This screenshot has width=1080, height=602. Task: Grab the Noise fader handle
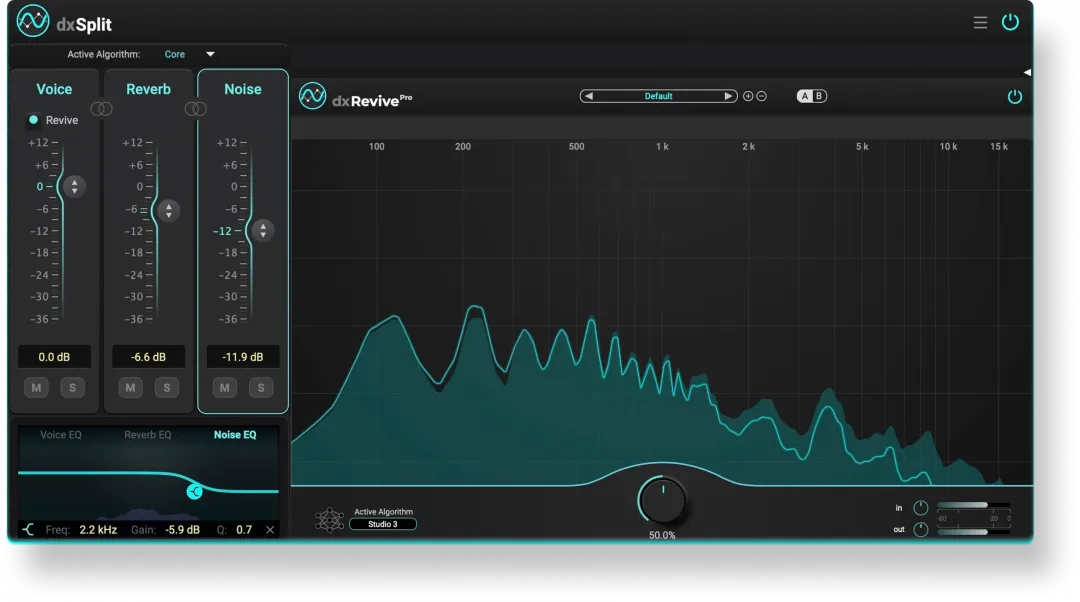pos(262,231)
